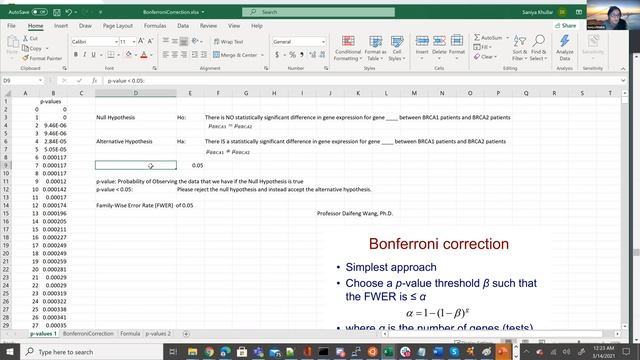Increase the indent
Screen dimensions: 640x360
[204, 55]
